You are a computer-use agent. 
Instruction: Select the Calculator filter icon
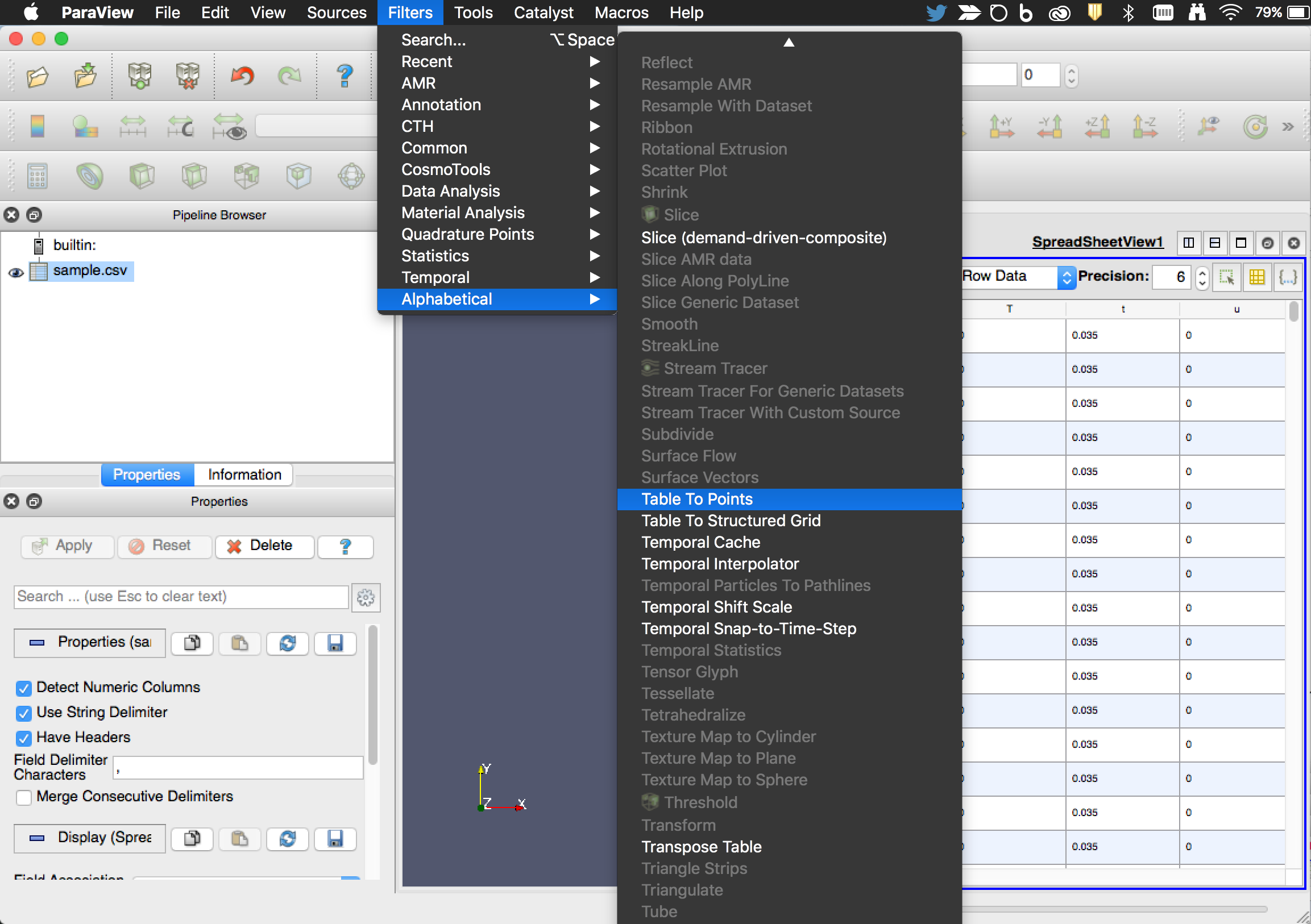(36, 176)
